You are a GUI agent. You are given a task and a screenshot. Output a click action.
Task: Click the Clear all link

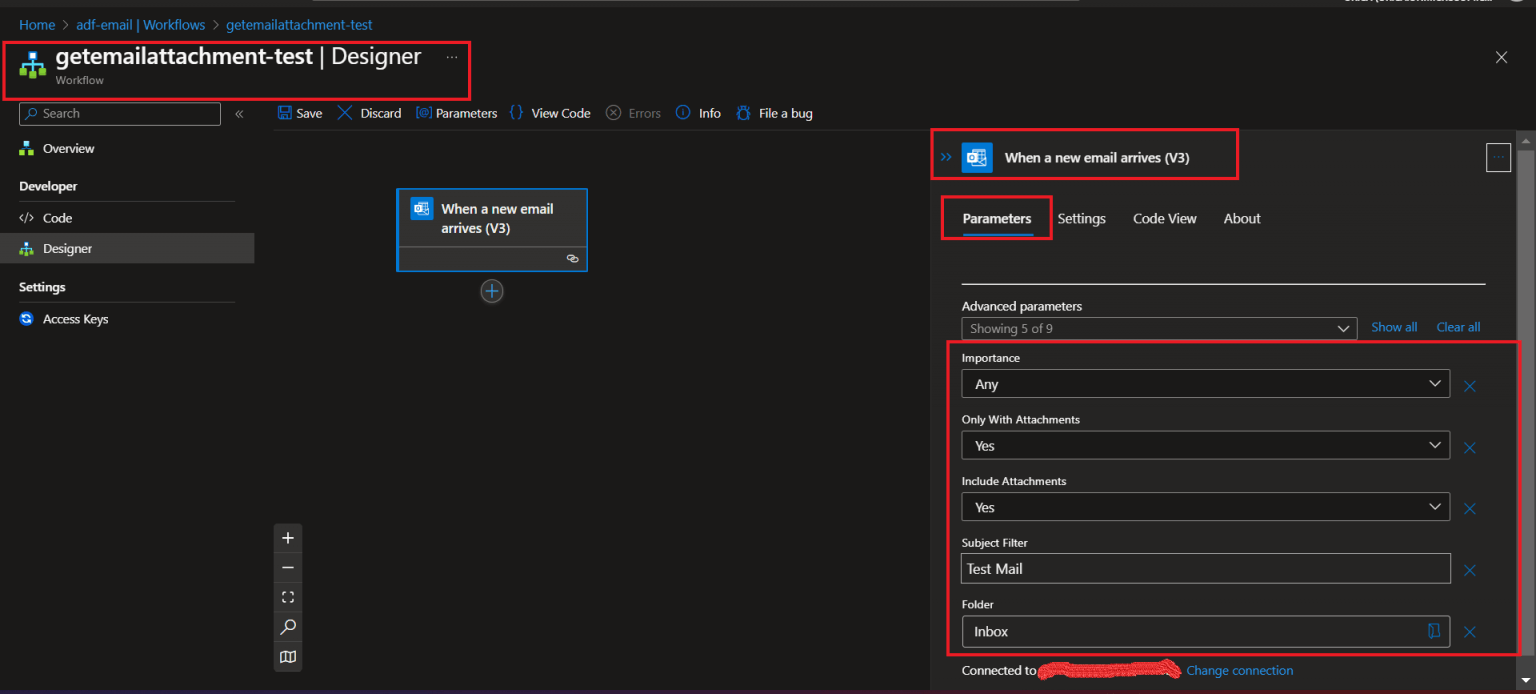pyautogui.click(x=1458, y=327)
